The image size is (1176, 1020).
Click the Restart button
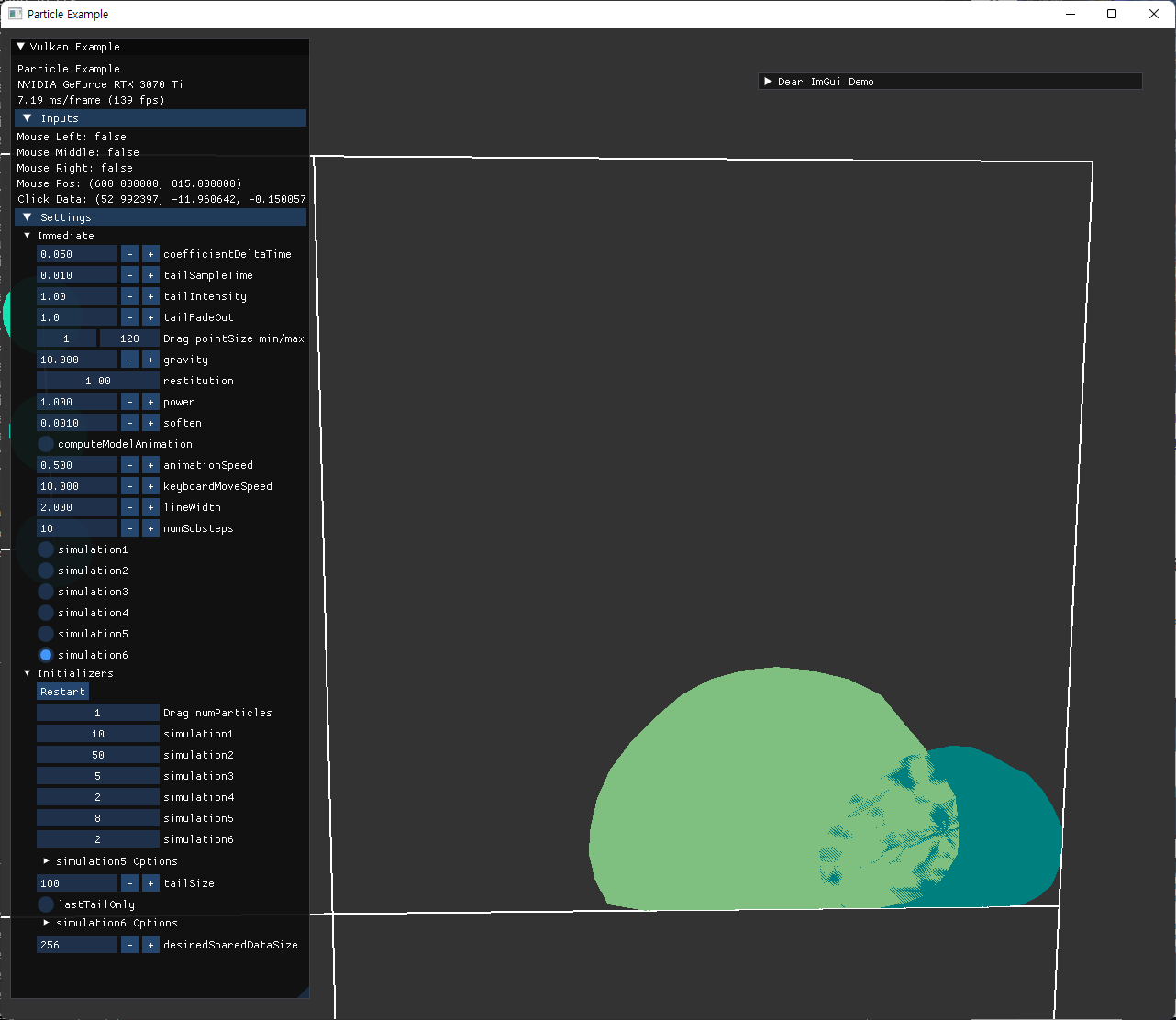pyautogui.click(x=62, y=692)
